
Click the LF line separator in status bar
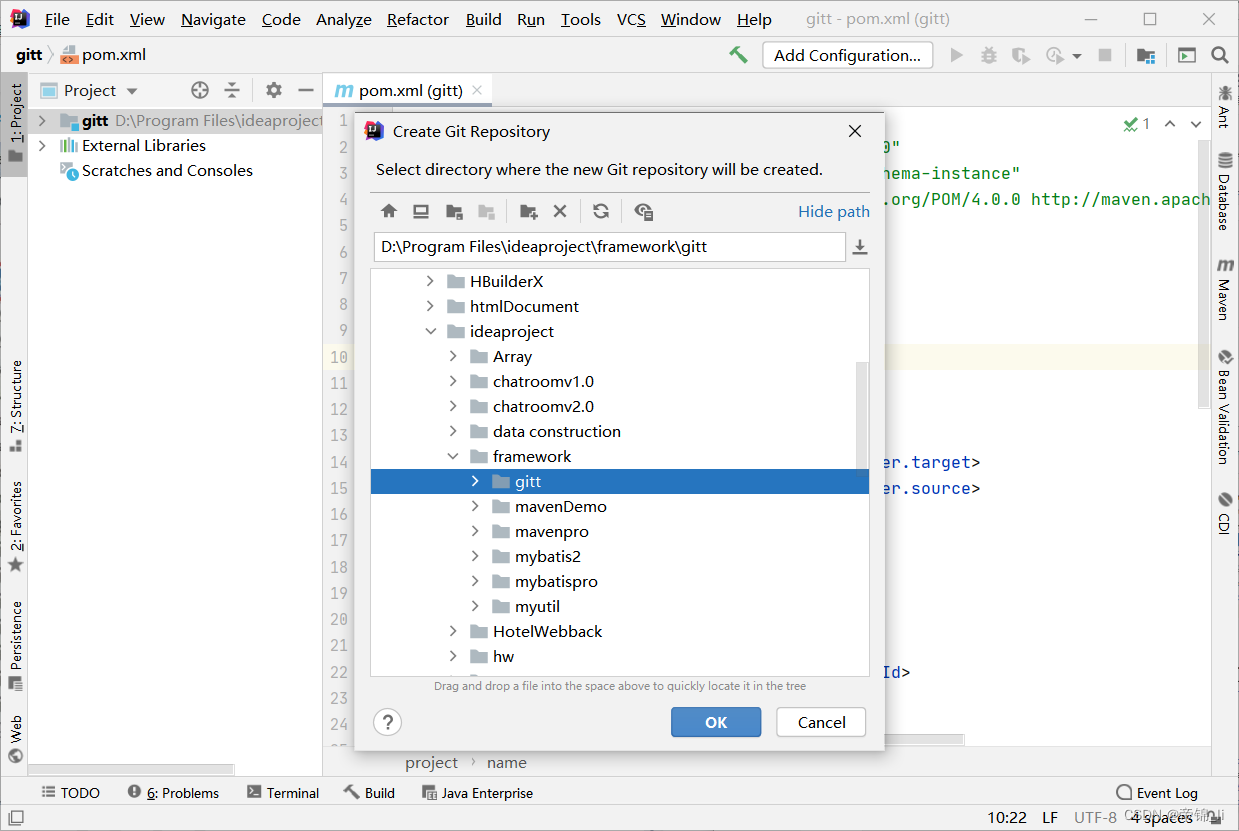tap(1050, 818)
